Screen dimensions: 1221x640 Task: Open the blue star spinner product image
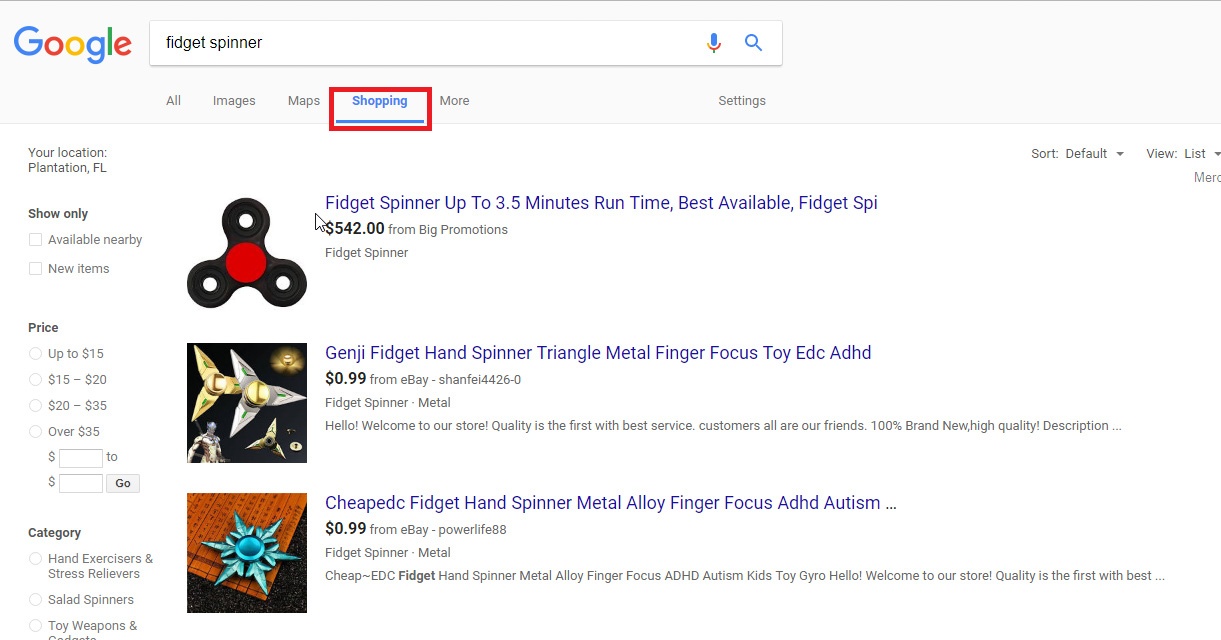(247, 553)
